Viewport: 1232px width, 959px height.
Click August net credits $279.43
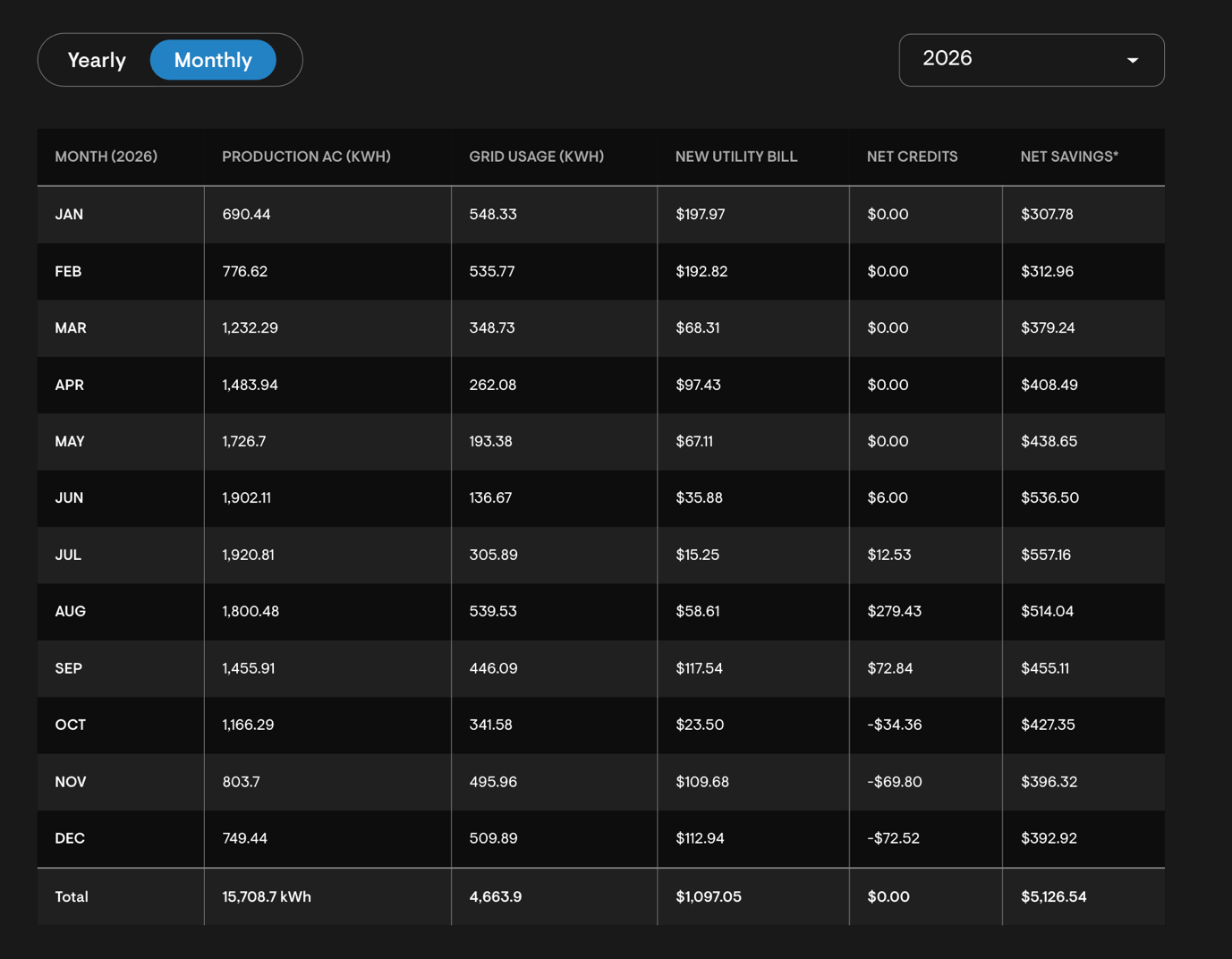tap(894, 612)
